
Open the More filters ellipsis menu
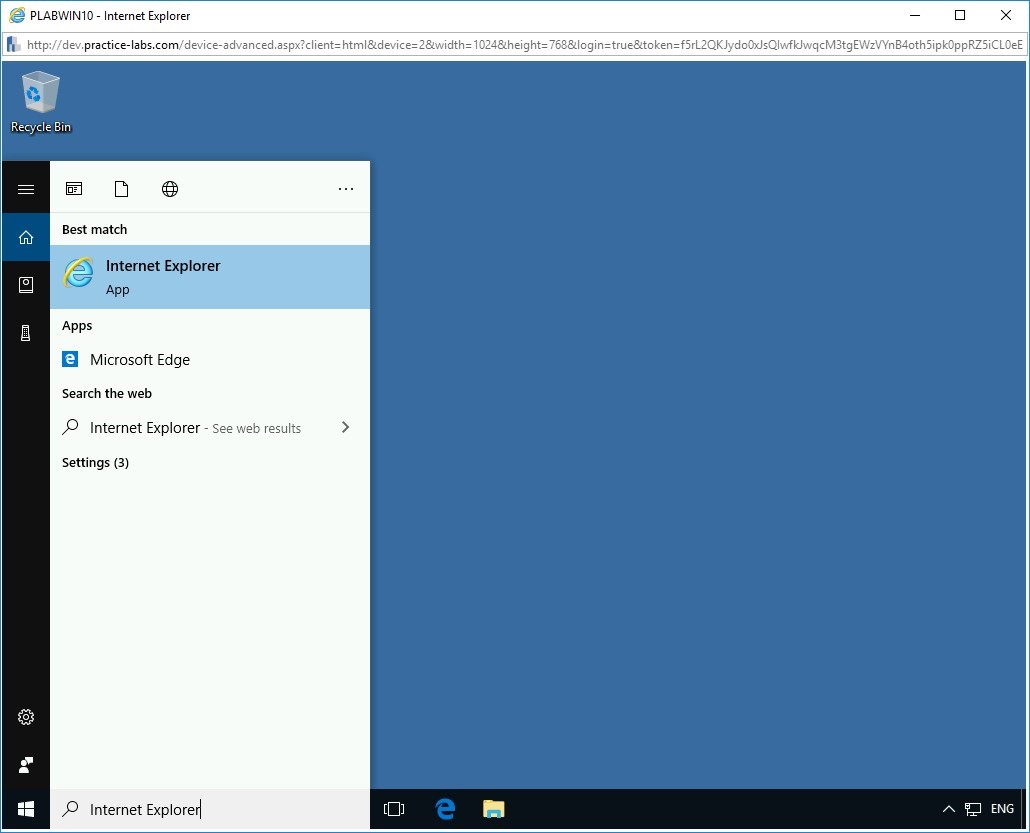[346, 188]
